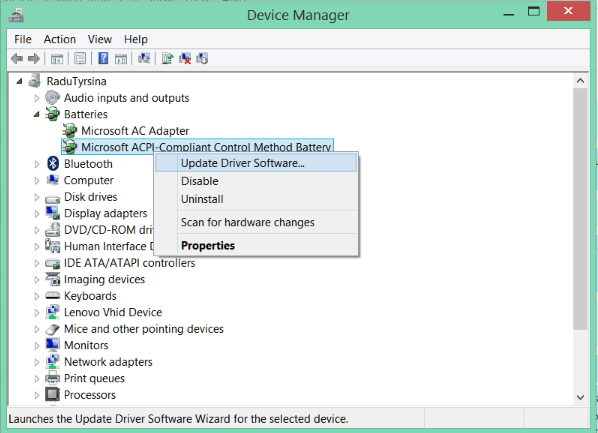Click the Computer category icon

click(x=53, y=180)
